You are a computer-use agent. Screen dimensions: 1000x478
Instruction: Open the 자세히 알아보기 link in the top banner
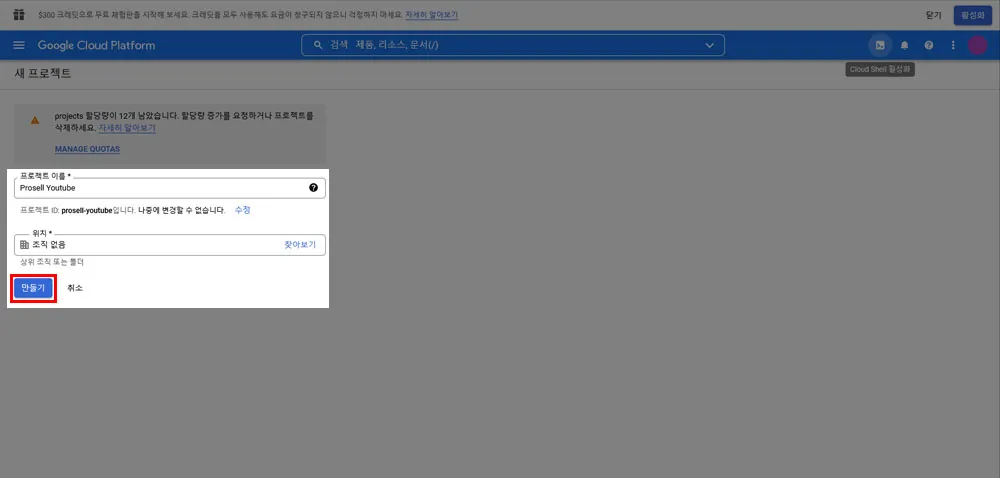tap(431, 15)
